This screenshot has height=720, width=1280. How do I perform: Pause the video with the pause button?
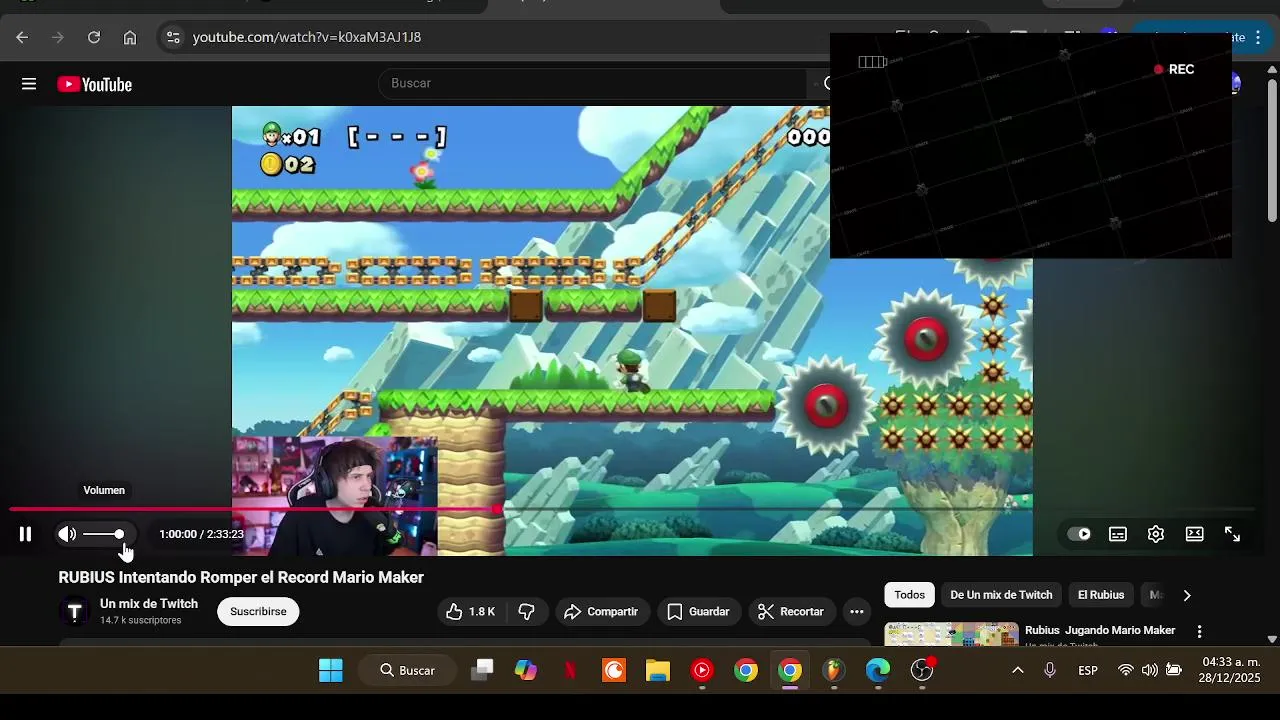(25, 534)
